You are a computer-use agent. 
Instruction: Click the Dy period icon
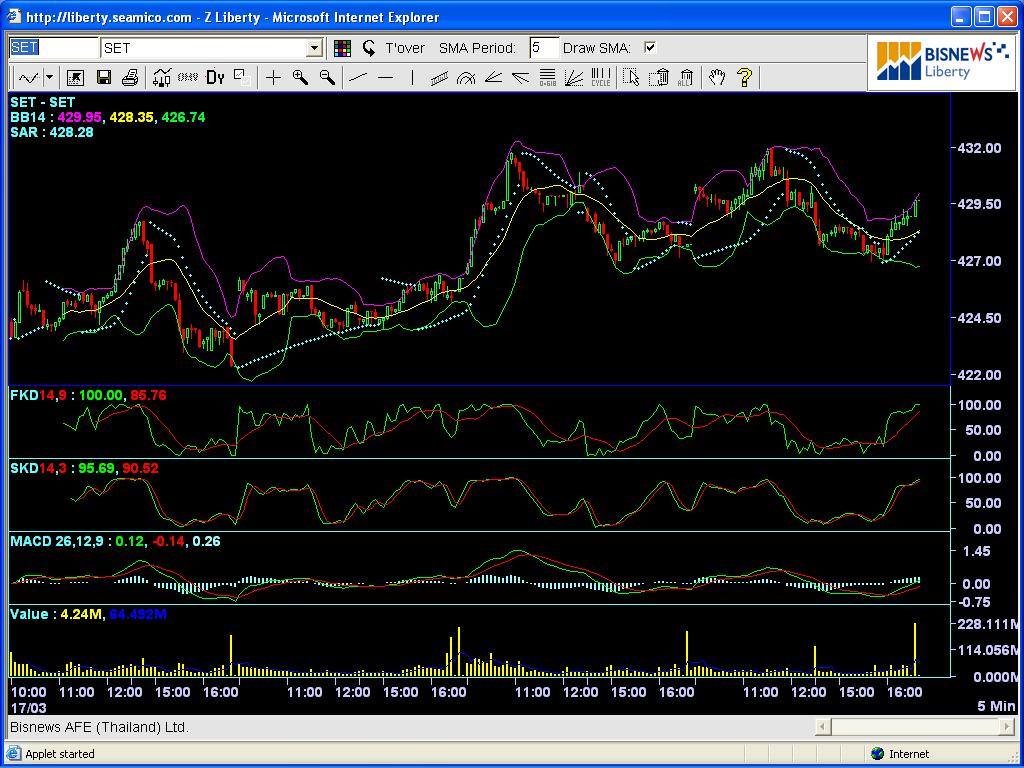coord(215,78)
